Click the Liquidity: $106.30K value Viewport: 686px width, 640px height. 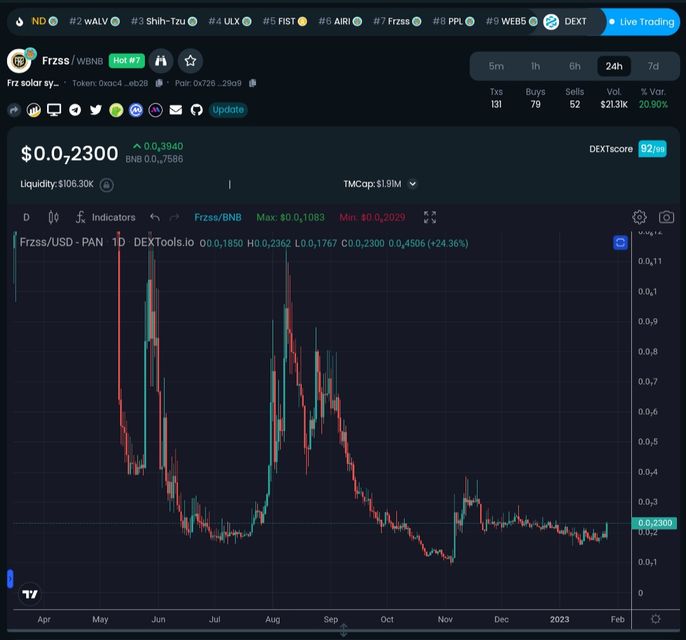pos(57,184)
